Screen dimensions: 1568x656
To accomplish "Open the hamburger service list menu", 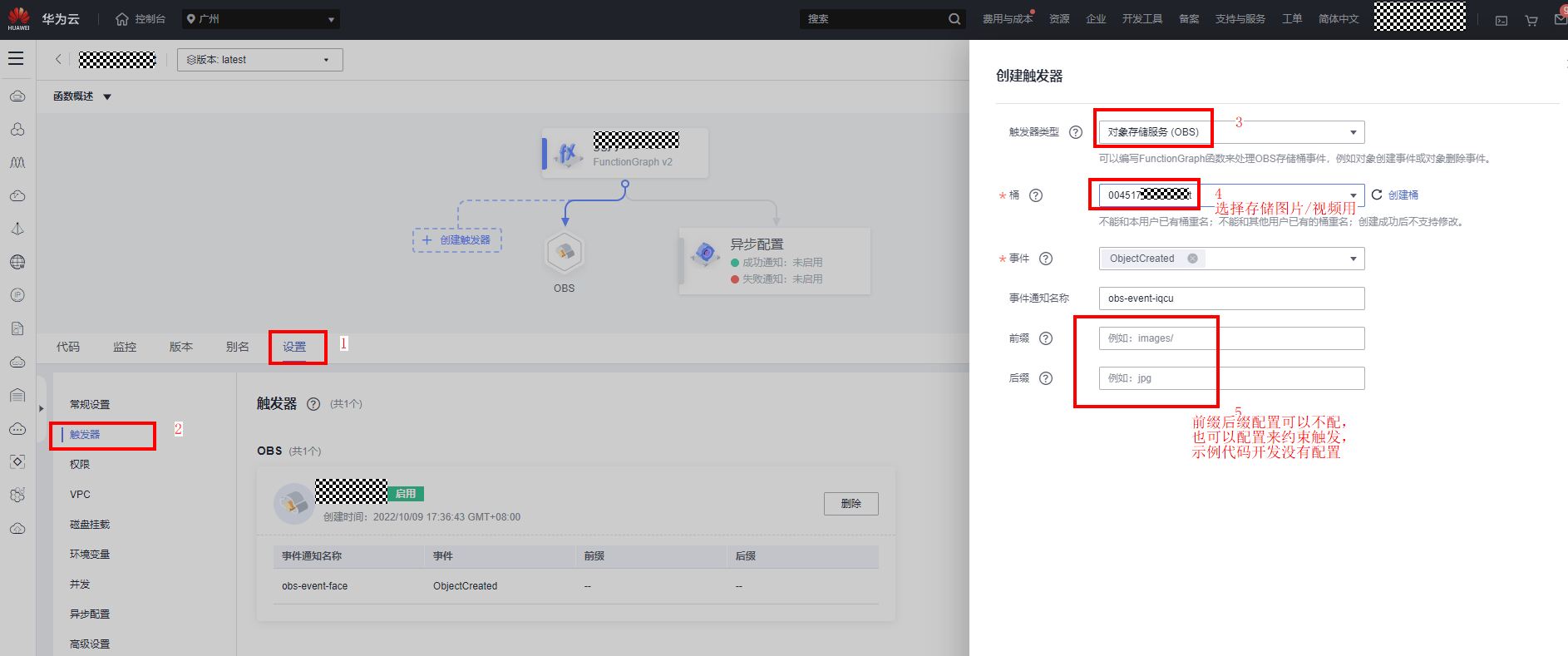I will click(x=16, y=59).
